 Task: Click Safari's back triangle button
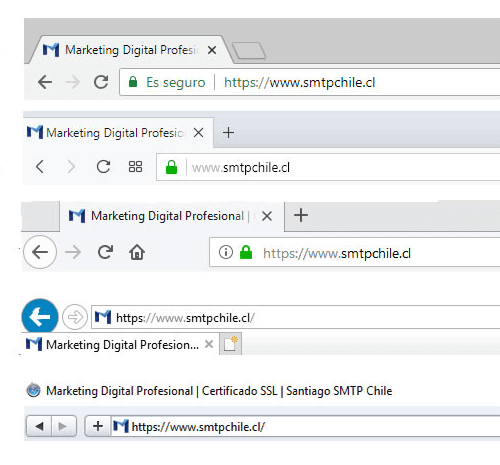point(39,426)
